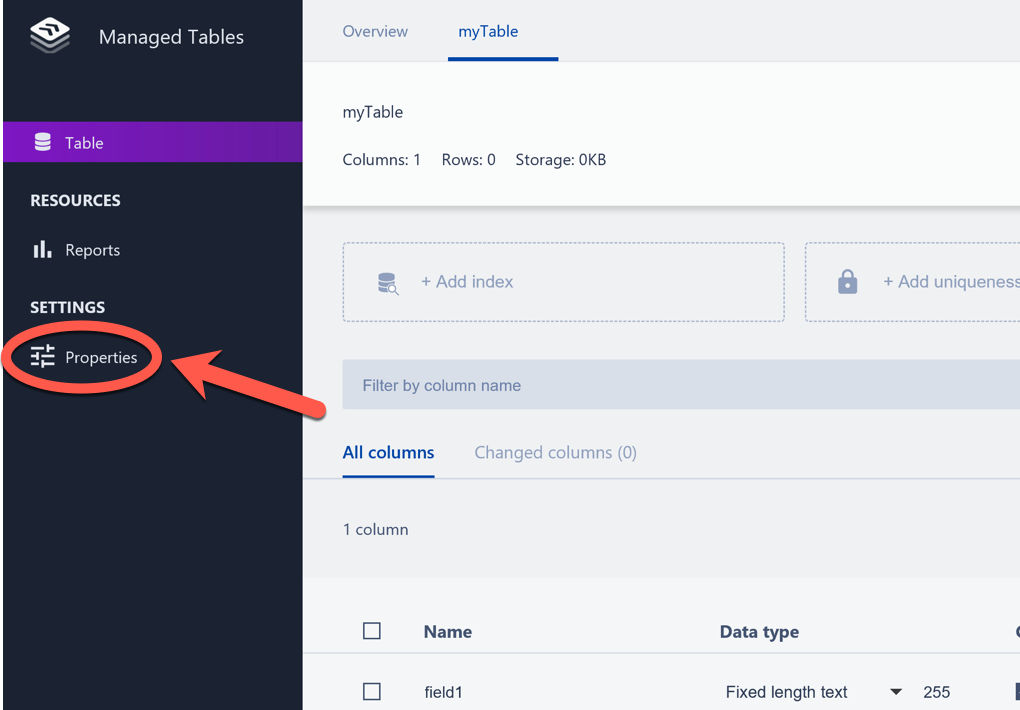
Task: Click the Managed Tables logo icon
Action: (x=50, y=36)
